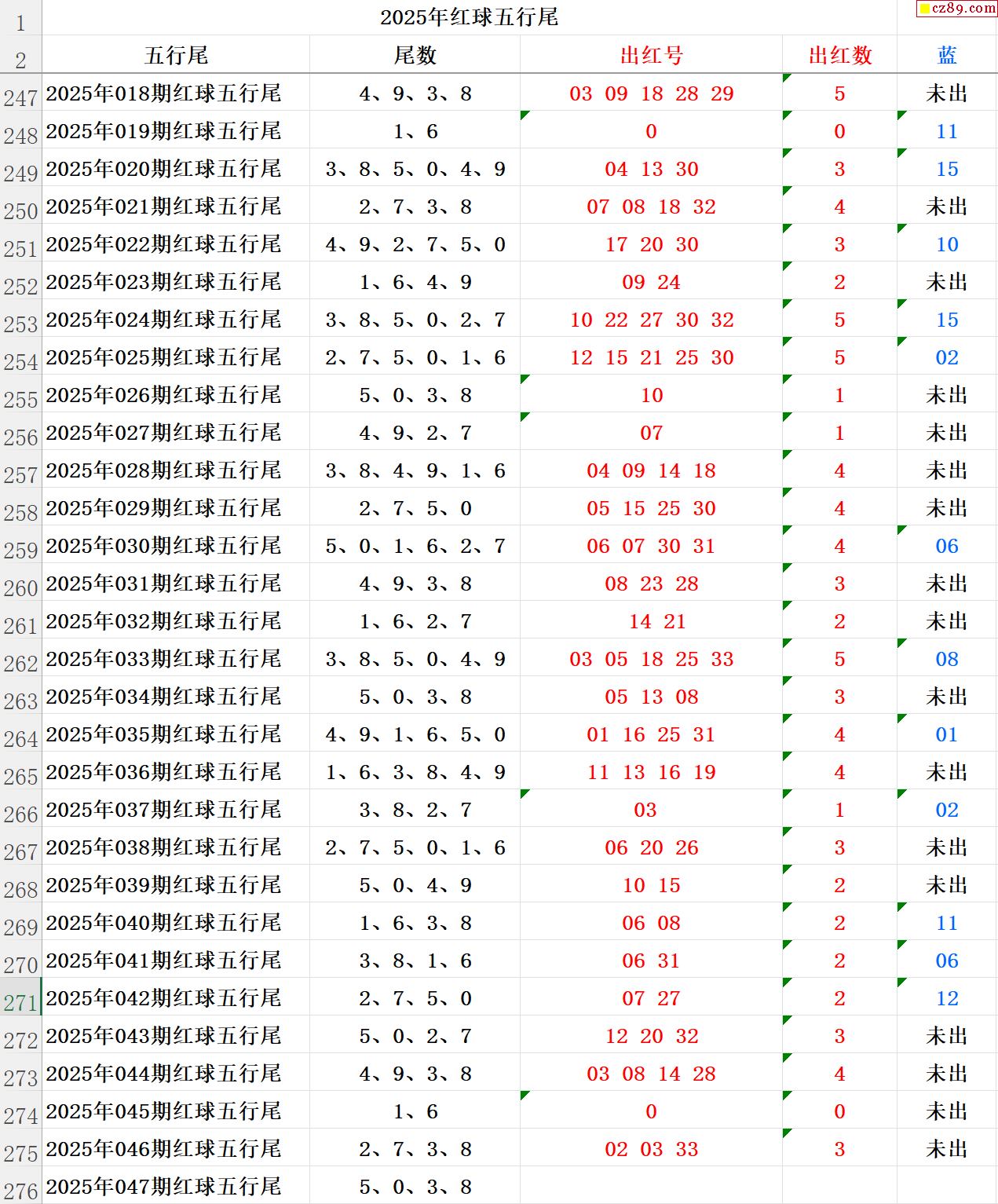Click red numbers 05 13 08
Viewport: 998px width, 1204px height.
coord(651,697)
